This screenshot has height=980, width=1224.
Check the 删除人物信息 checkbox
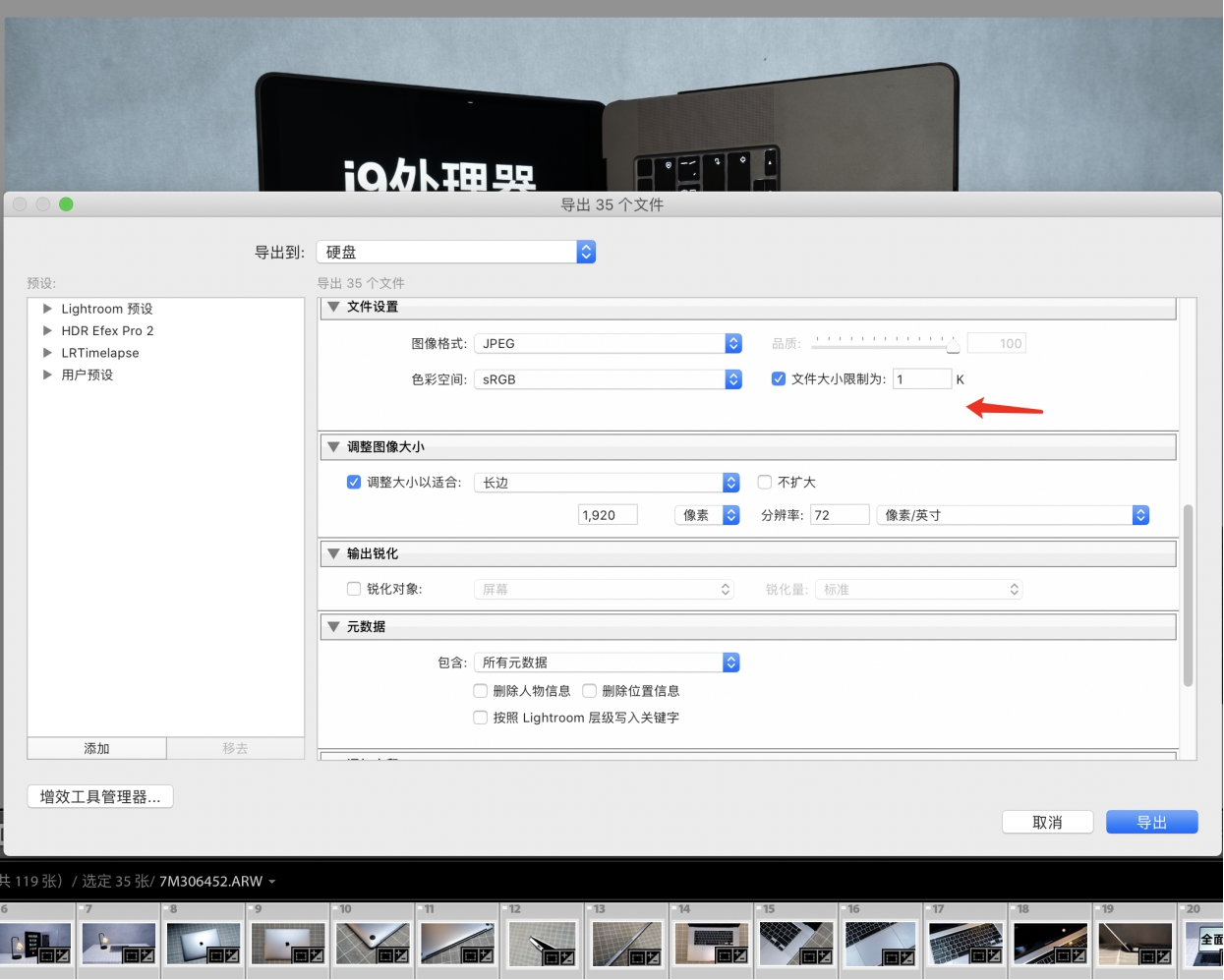[480, 691]
